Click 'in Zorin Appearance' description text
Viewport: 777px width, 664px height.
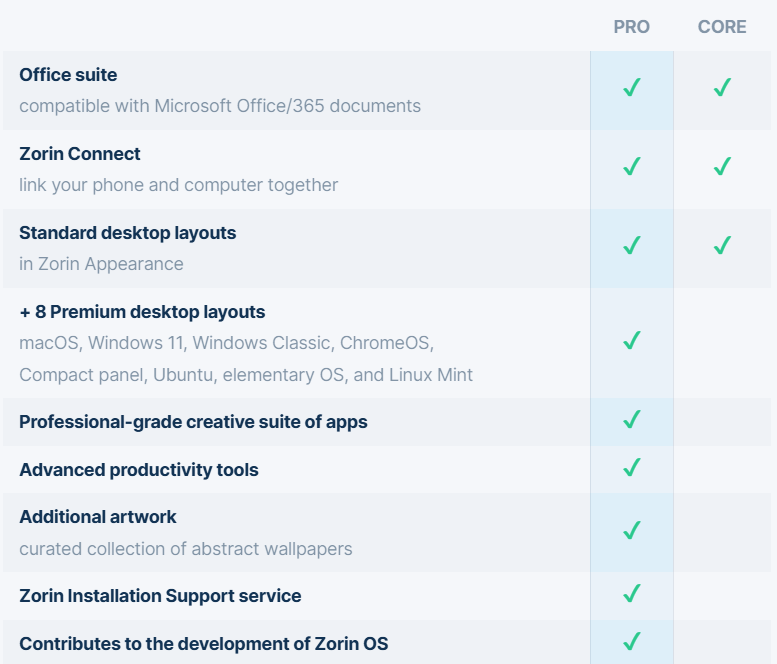coord(101,264)
